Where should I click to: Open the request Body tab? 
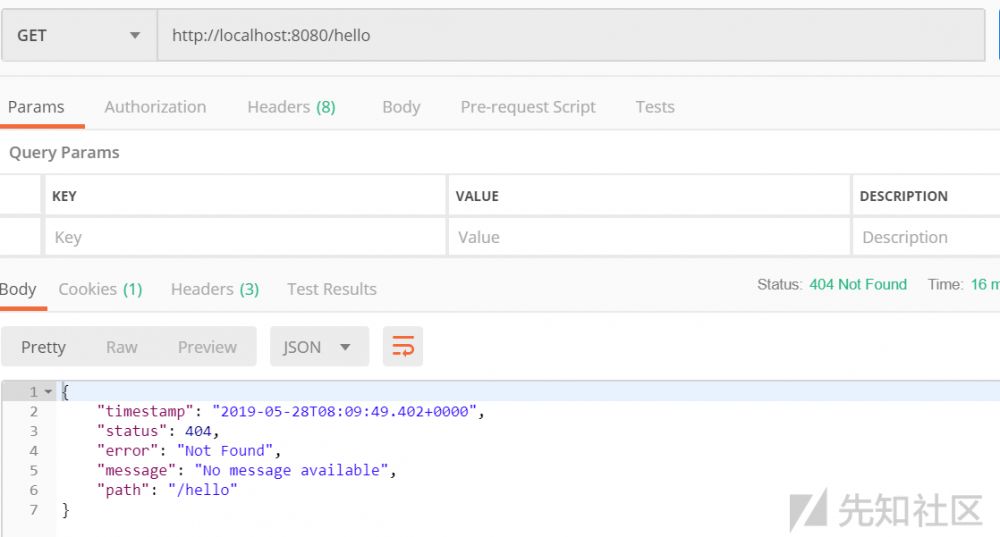pos(401,107)
